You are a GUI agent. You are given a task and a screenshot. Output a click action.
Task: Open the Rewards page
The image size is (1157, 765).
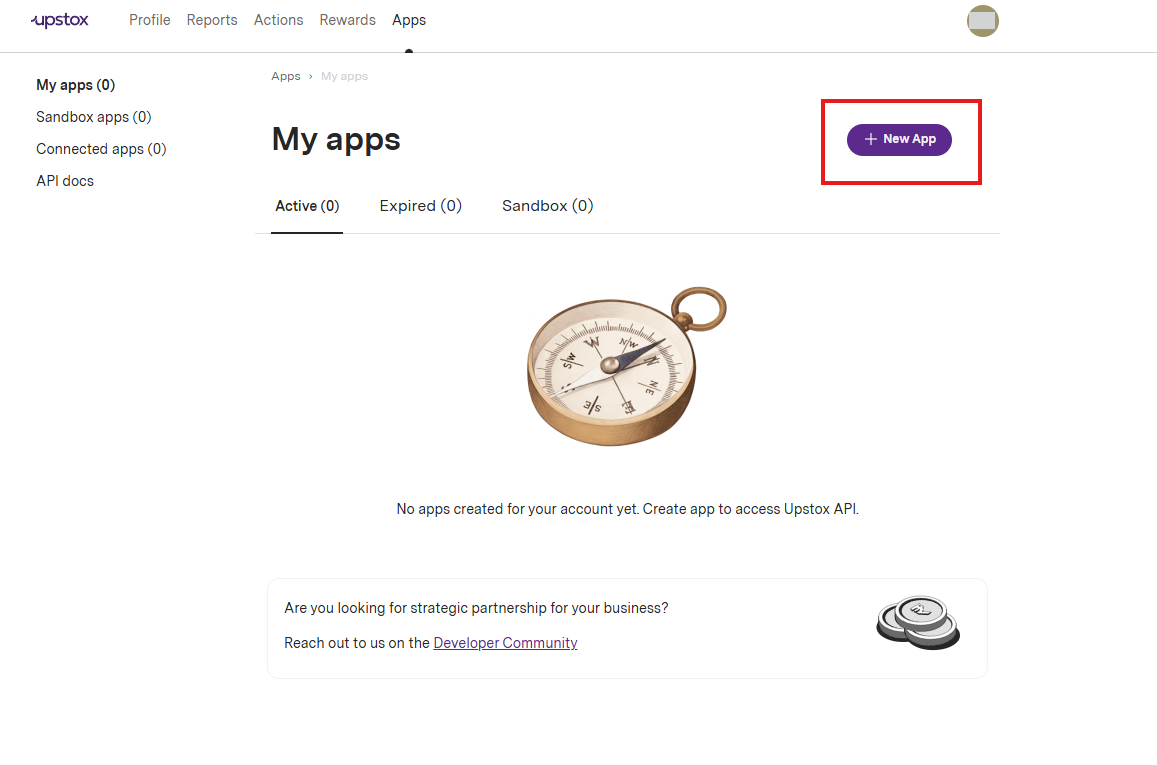(348, 20)
